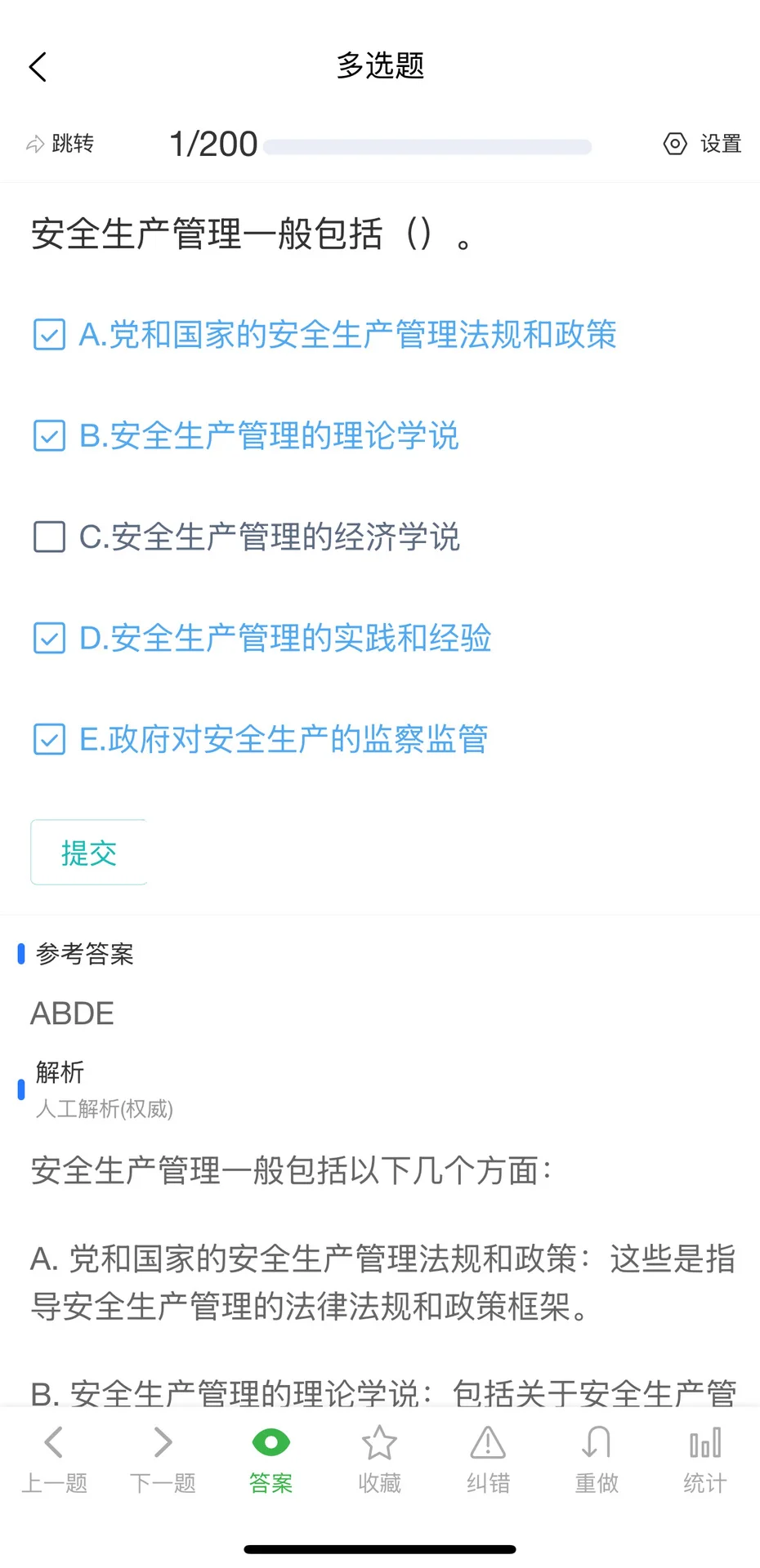Tap the 设置 label text

click(721, 145)
